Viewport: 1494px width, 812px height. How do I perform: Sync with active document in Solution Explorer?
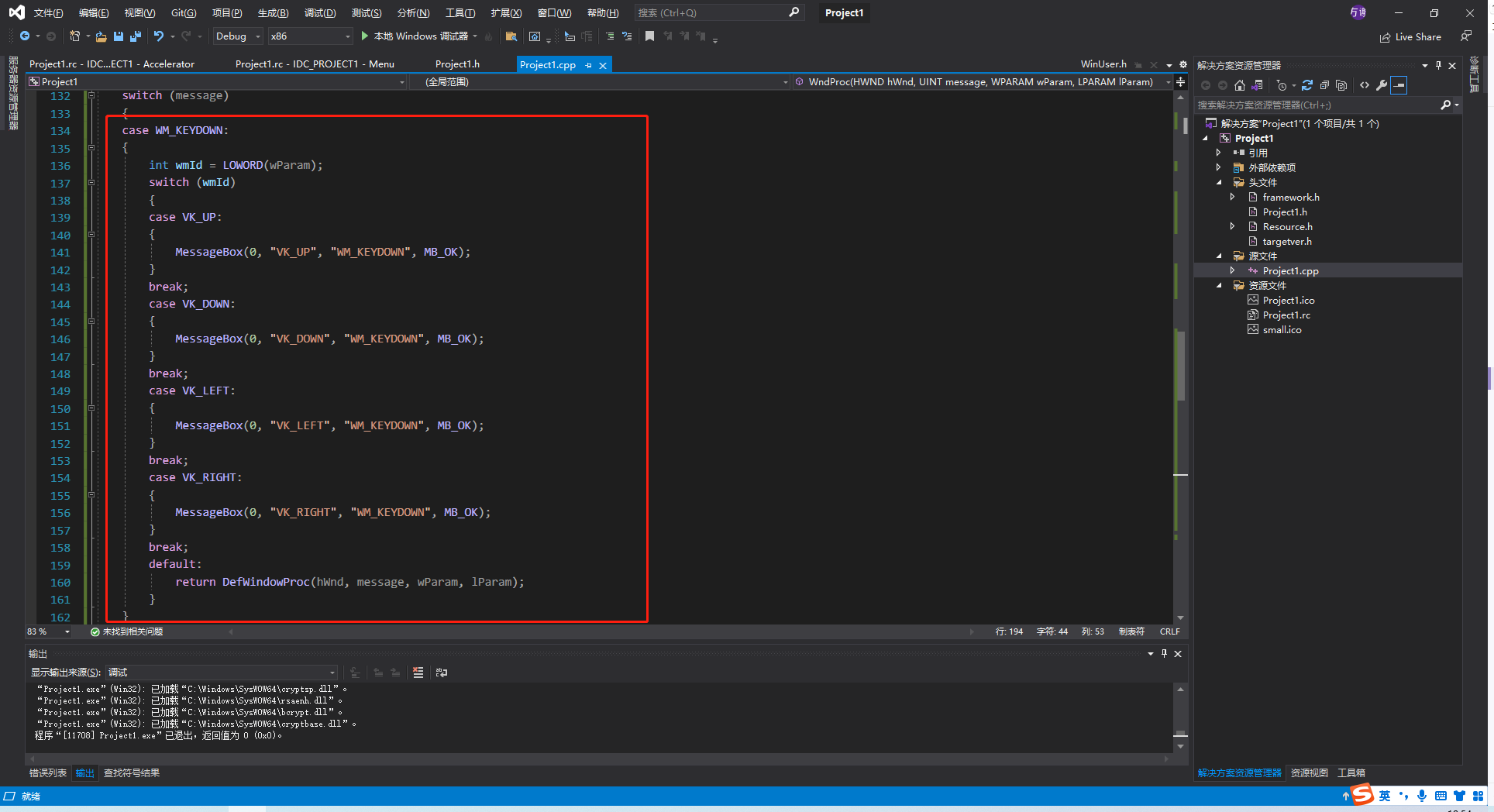[x=1307, y=85]
